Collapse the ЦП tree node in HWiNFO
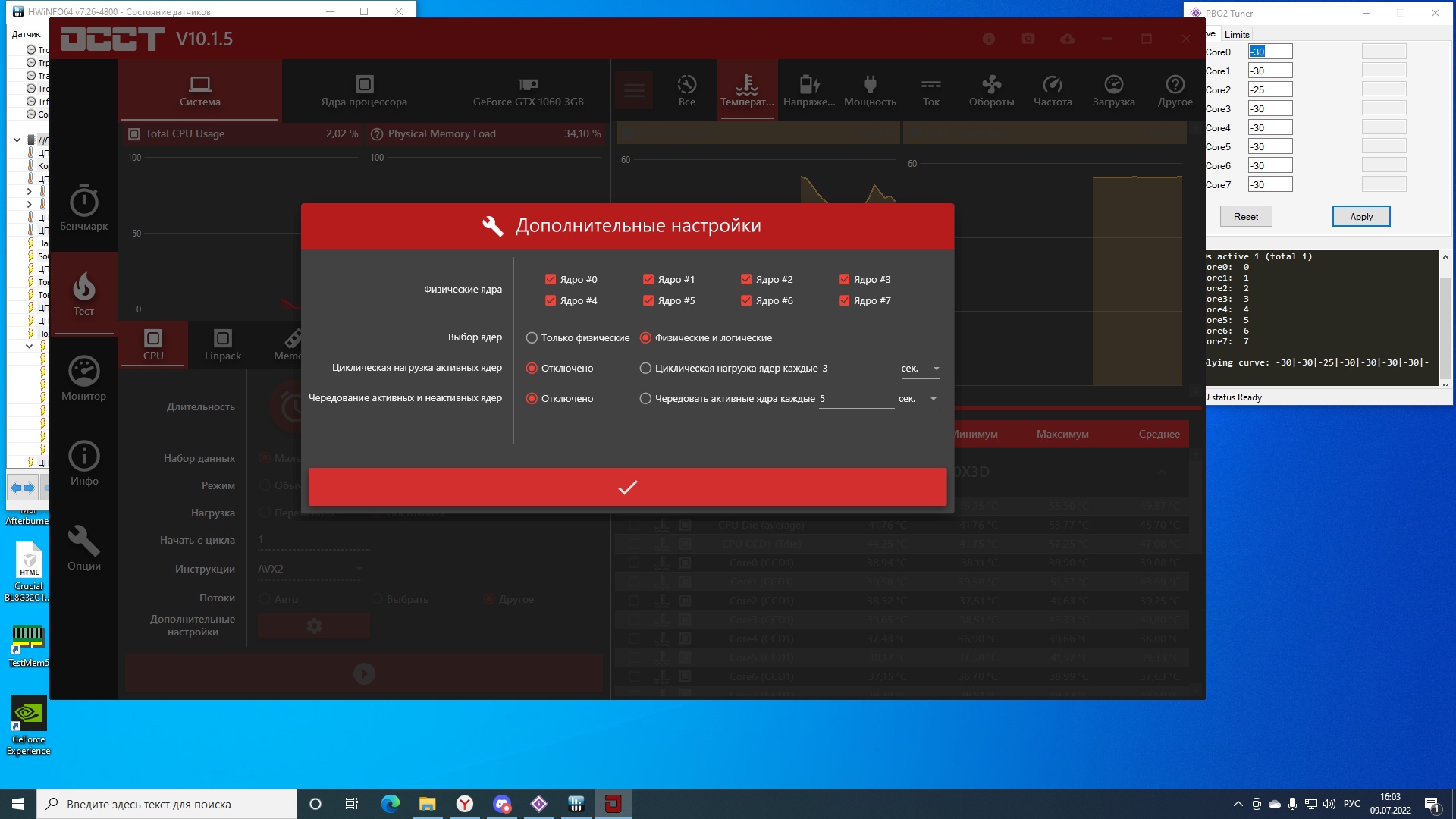Image resolution: width=1456 pixels, height=819 pixels. (17, 140)
